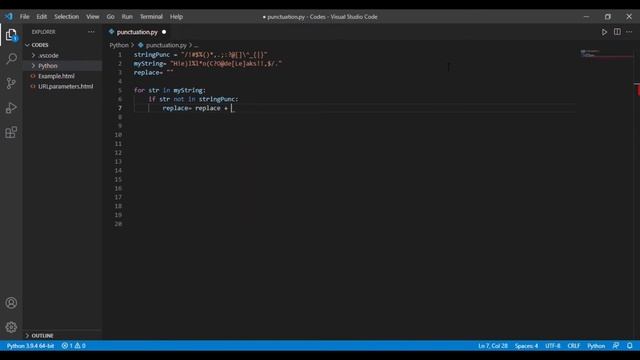640x360 pixels.
Task: Place cursor on the stringPunc line
Action: click(x=201, y=55)
